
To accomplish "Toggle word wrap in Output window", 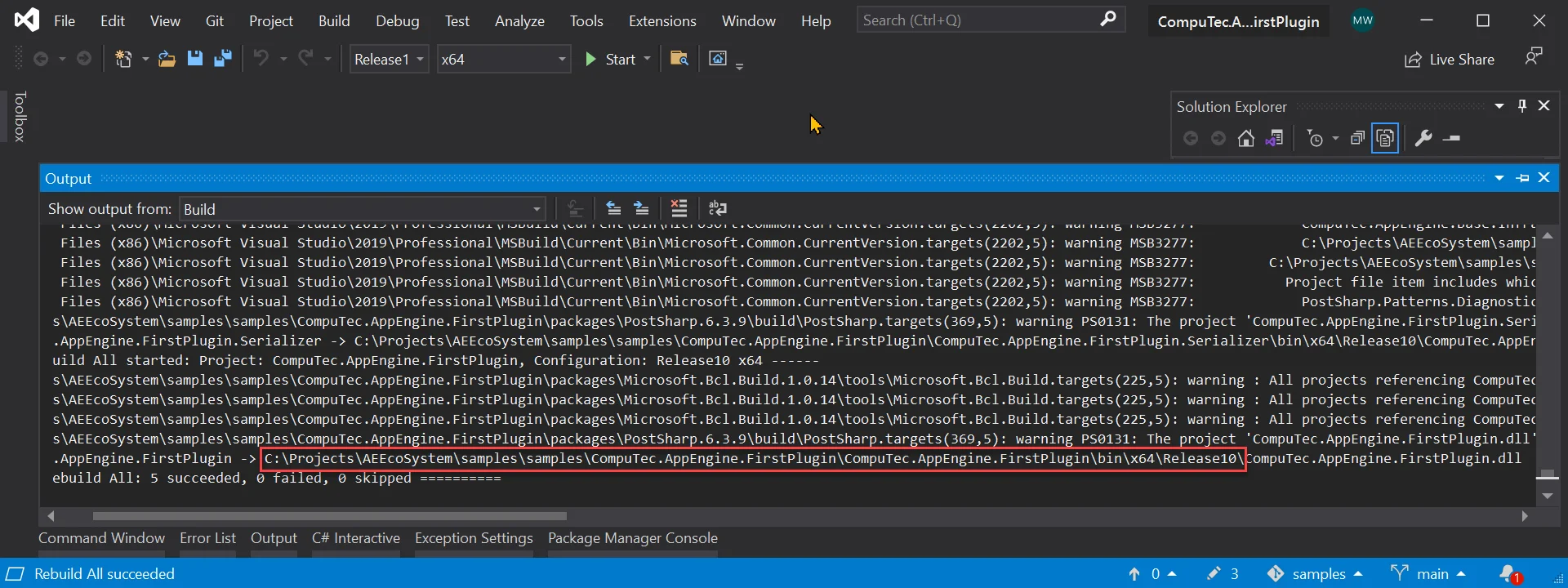I will 718,208.
